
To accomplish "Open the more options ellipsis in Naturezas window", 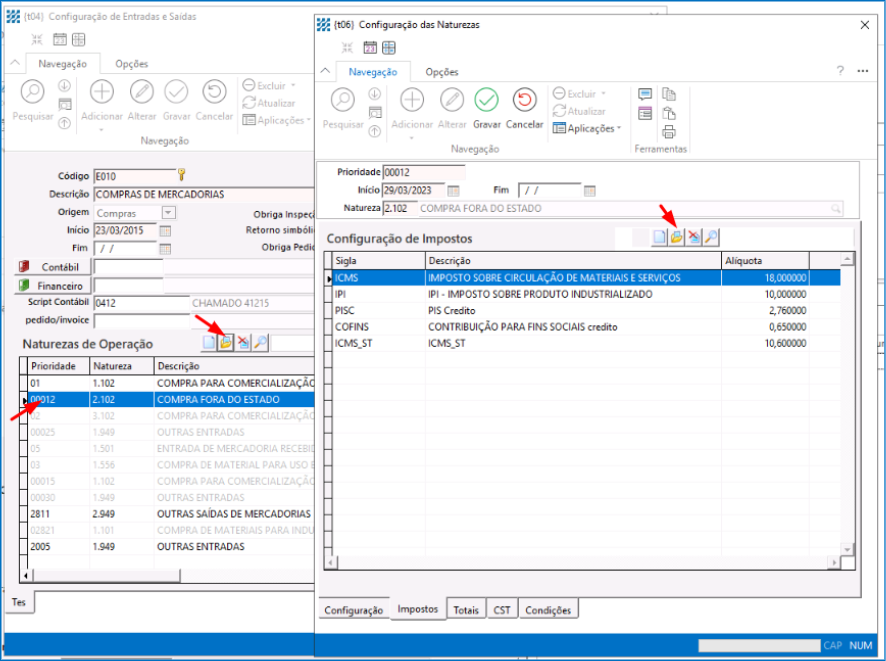I will 863,71.
